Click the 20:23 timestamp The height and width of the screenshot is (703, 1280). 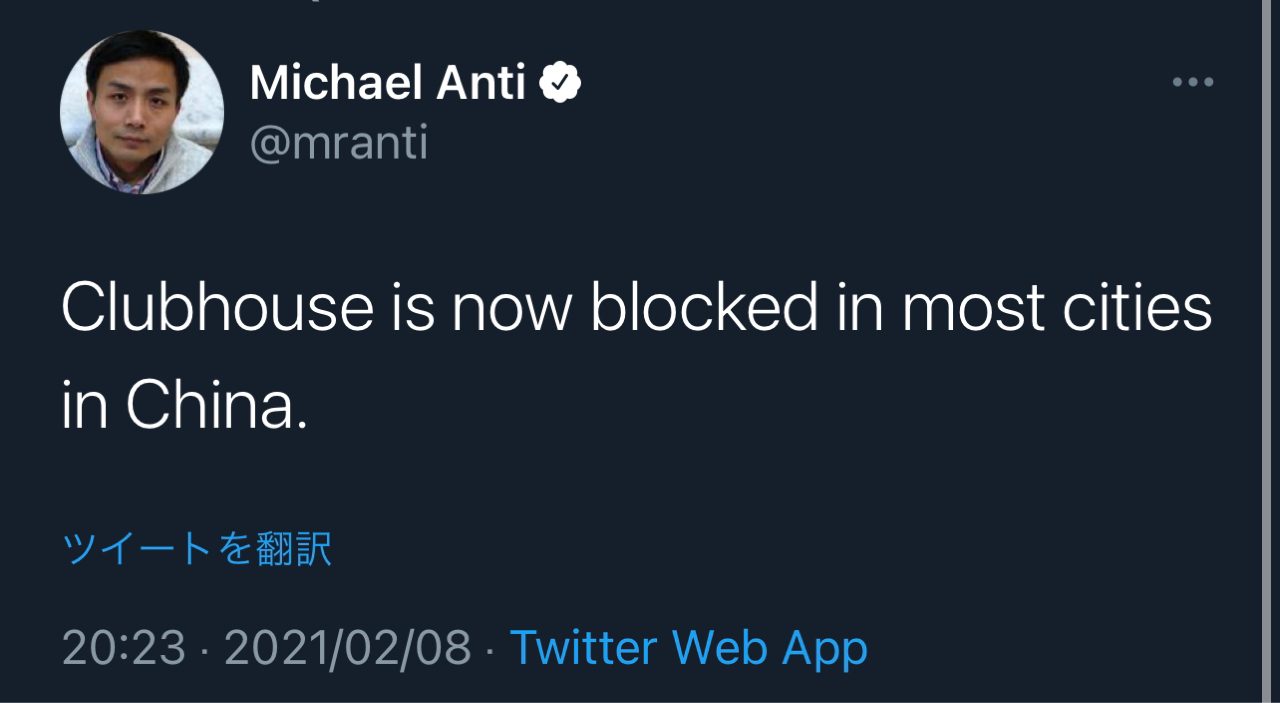pyautogui.click(x=124, y=648)
